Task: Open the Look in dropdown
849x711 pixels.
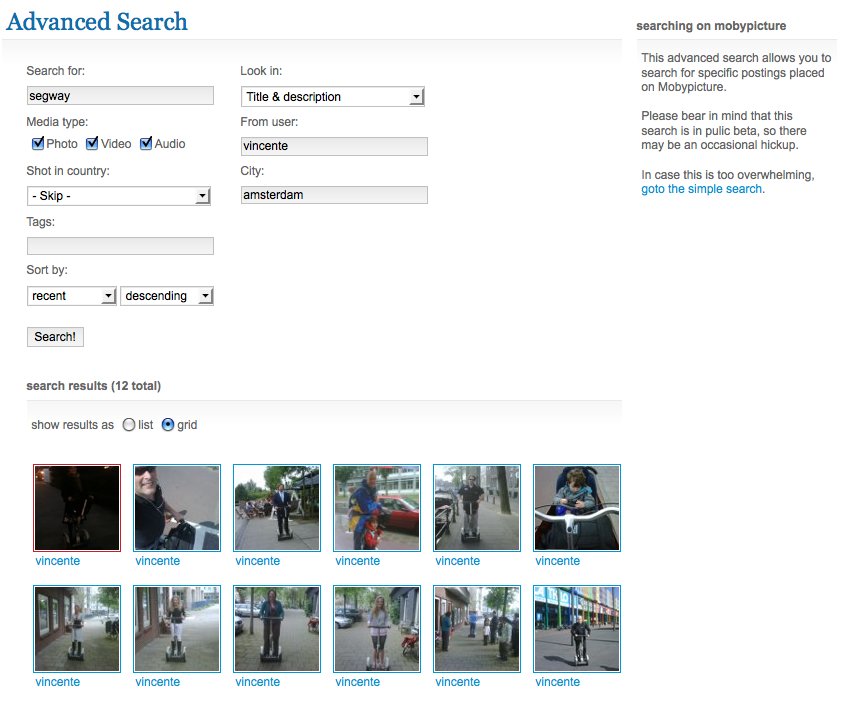Action: point(333,97)
